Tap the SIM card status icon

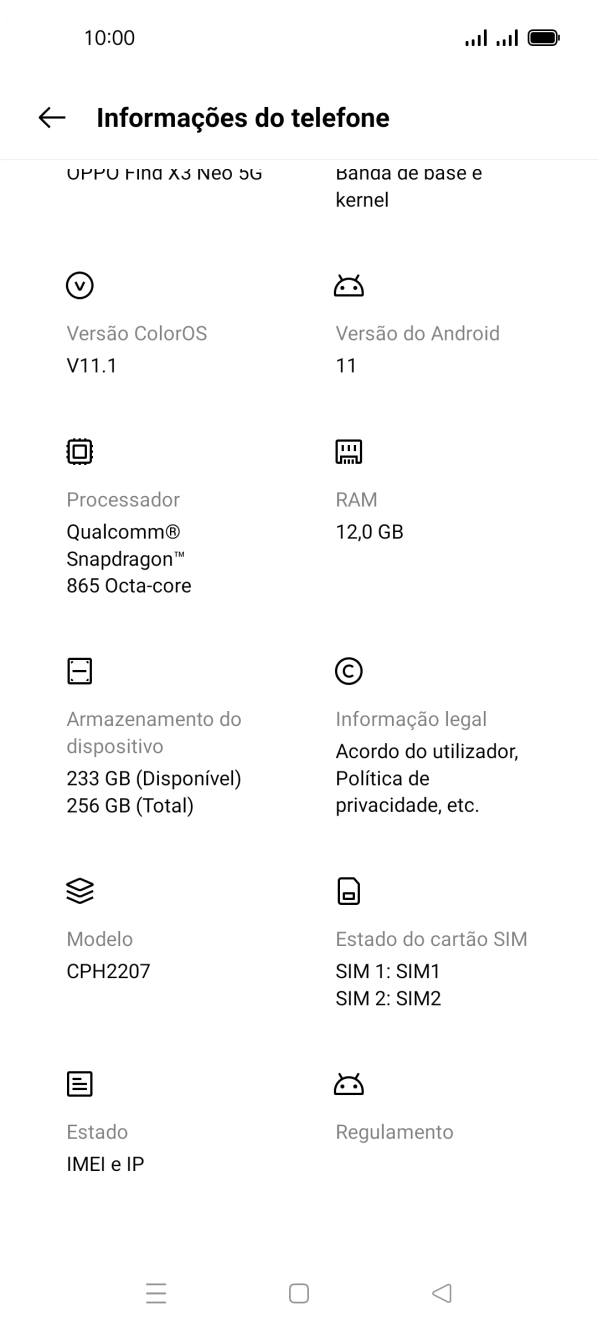[x=348, y=891]
